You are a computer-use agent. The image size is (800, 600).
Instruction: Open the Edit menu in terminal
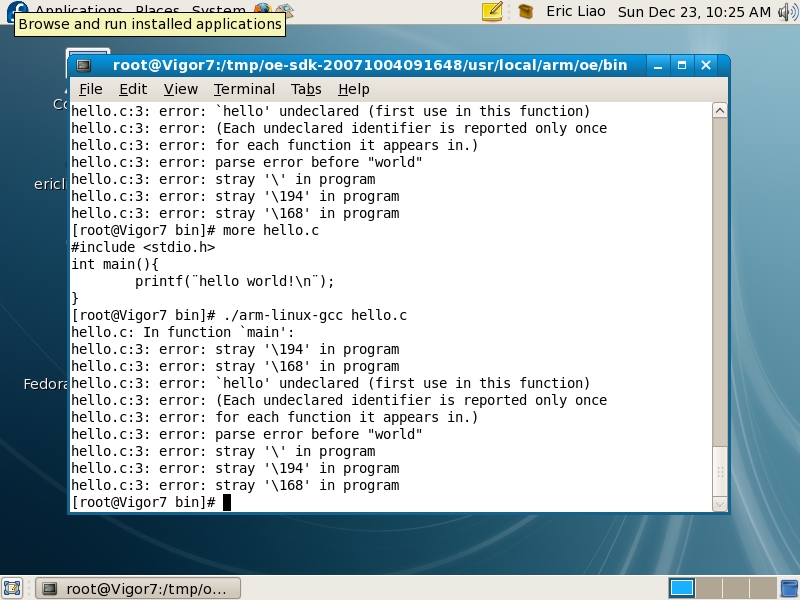133,89
